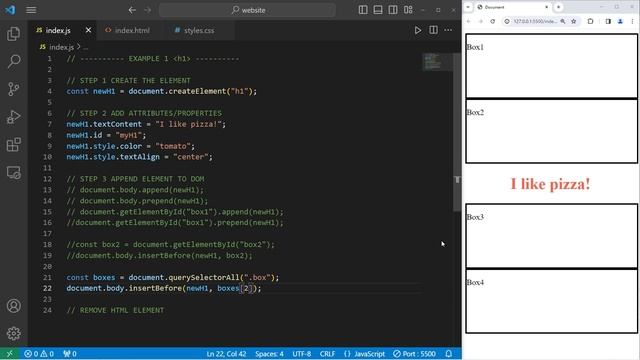
Task: Open the Source Control view
Action: tap(13, 89)
